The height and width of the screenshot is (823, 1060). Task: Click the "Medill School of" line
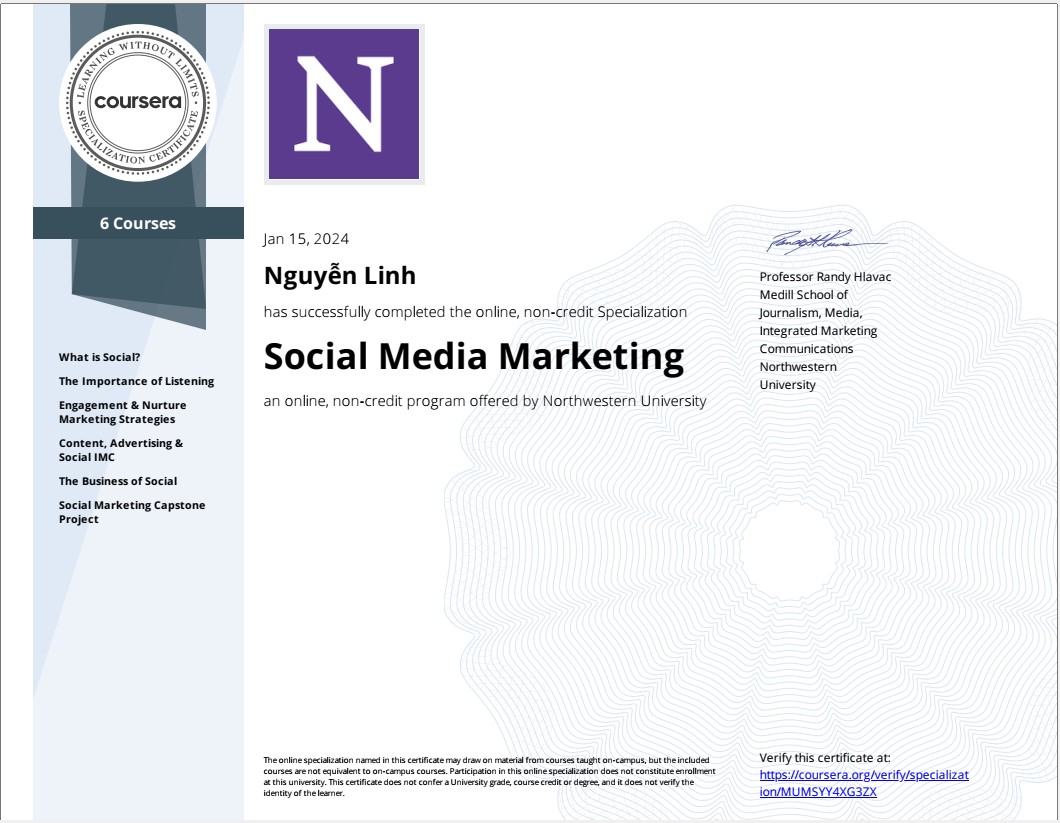(x=803, y=295)
